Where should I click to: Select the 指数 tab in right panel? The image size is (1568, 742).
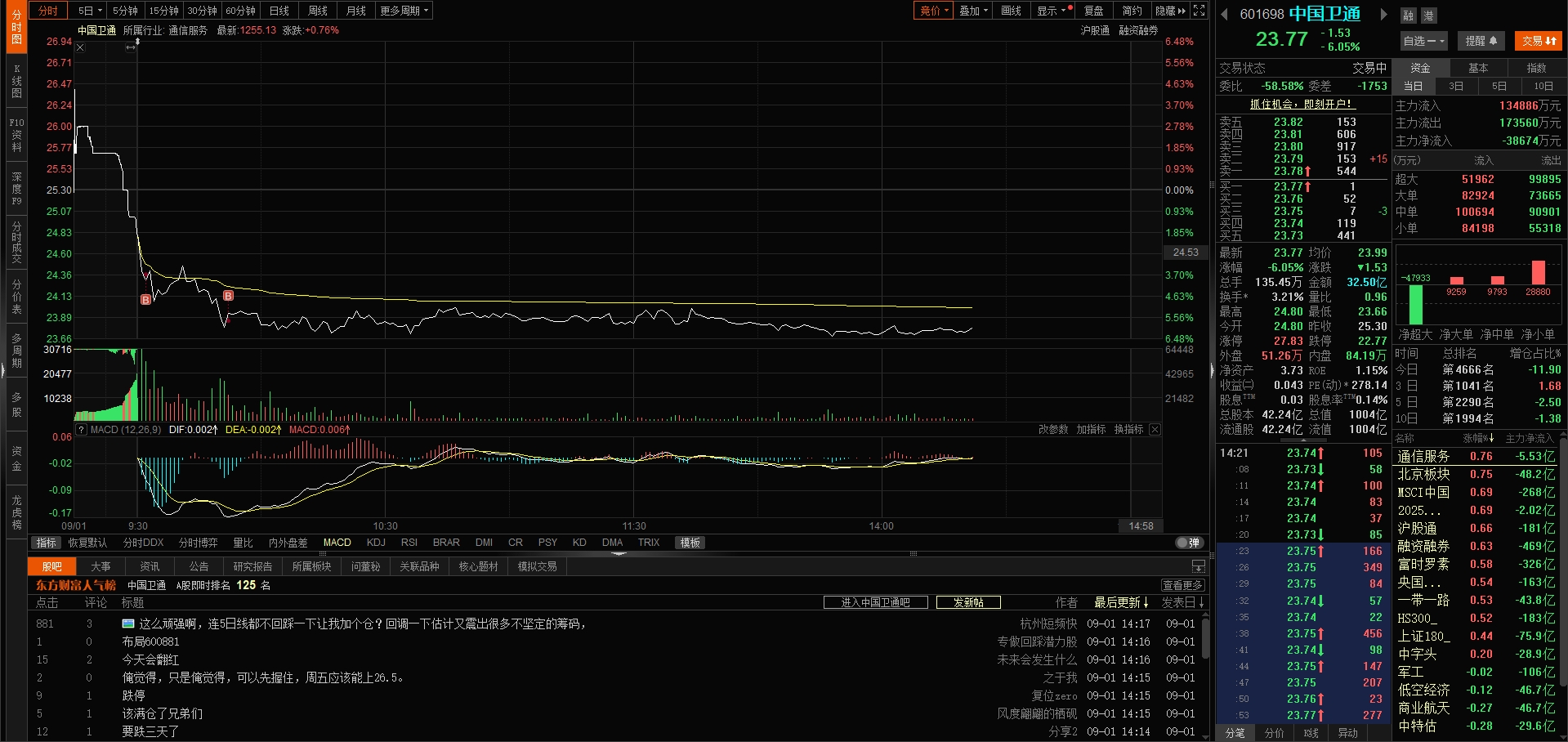click(1537, 68)
